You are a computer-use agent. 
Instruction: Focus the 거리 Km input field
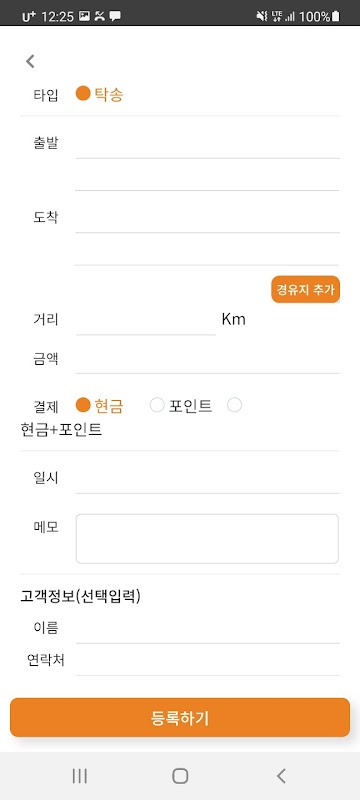[x=146, y=321]
